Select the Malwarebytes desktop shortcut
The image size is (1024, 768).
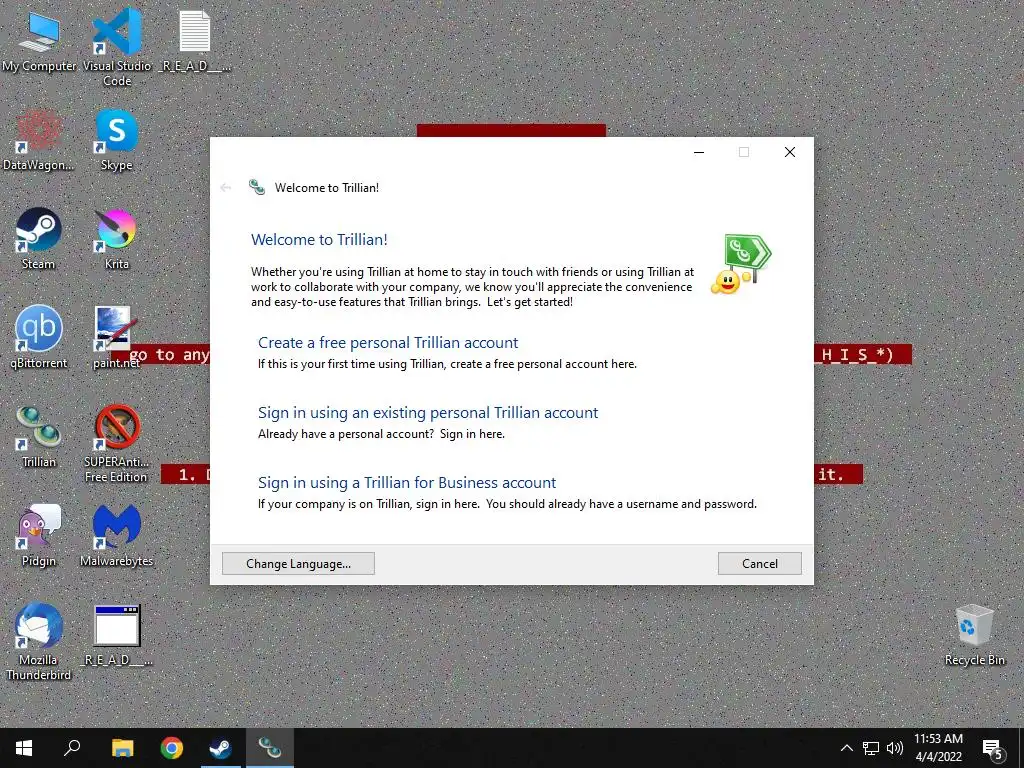click(x=117, y=536)
